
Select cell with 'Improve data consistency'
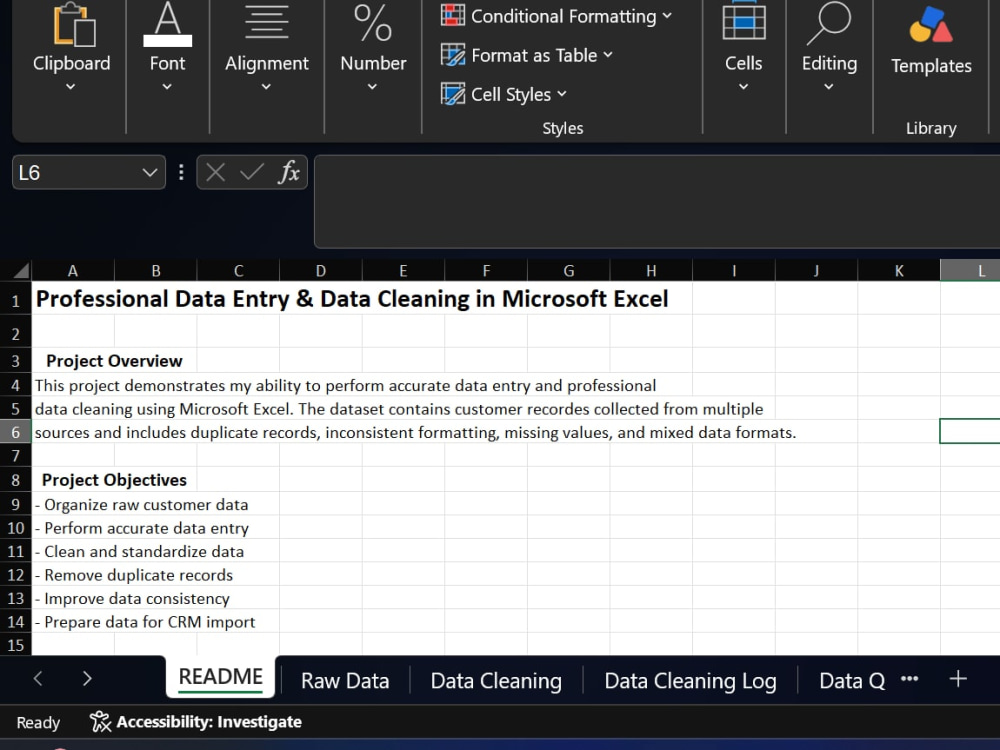(x=132, y=599)
